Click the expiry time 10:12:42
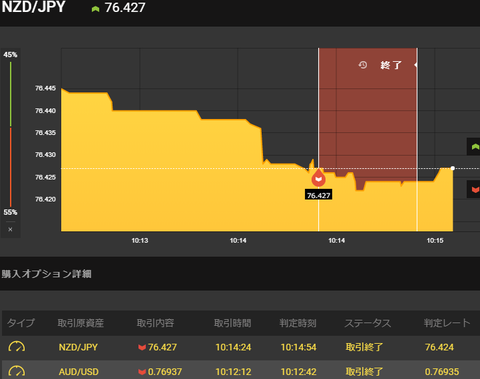The width and height of the screenshot is (480, 379). click(x=299, y=372)
